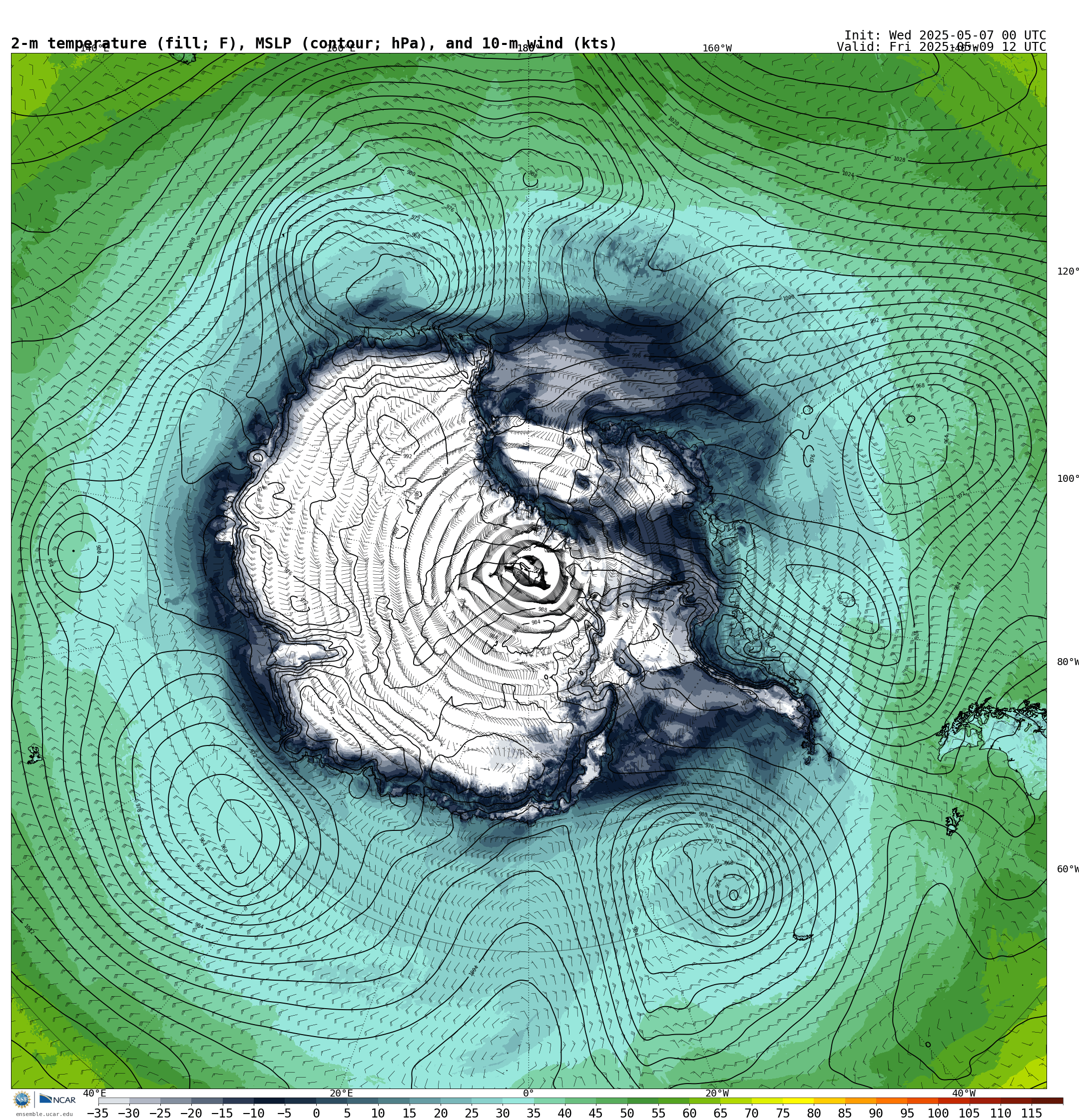Screen dimensions: 1079x1120
Task: Click the '1020' pressure contour label
Action: (x=673, y=121)
